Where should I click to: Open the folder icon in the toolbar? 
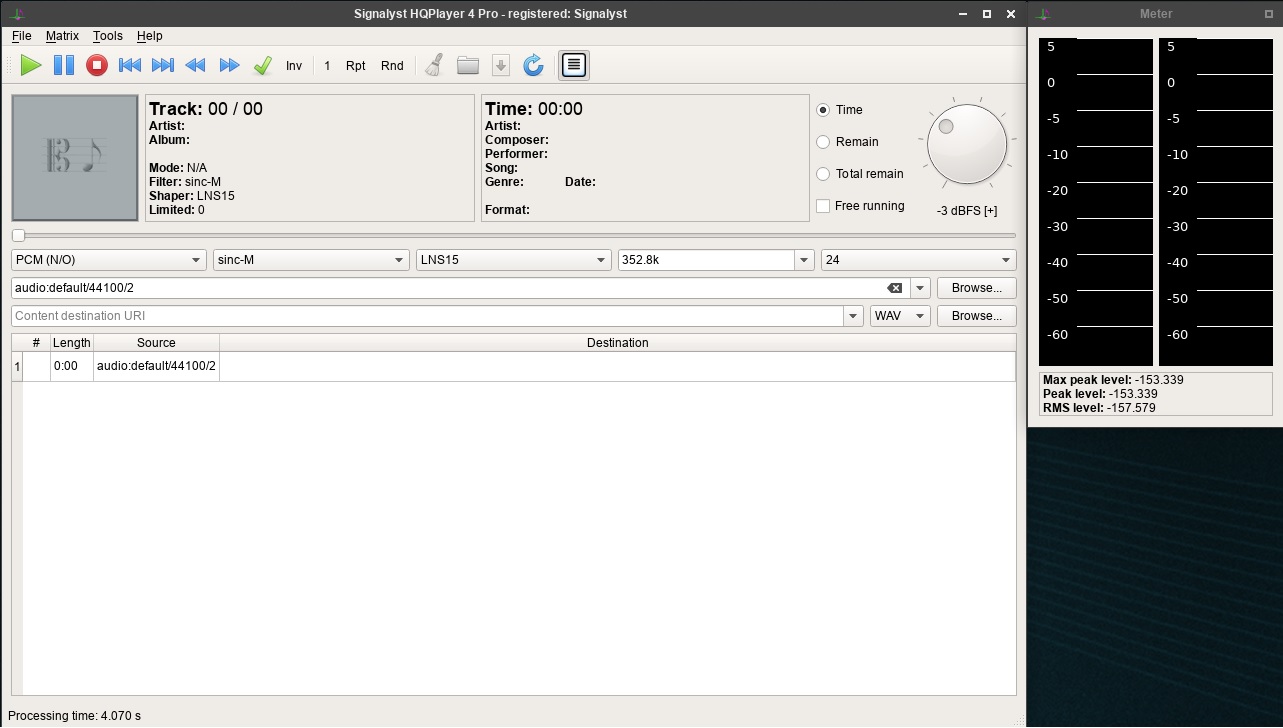pyautogui.click(x=468, y=65)
